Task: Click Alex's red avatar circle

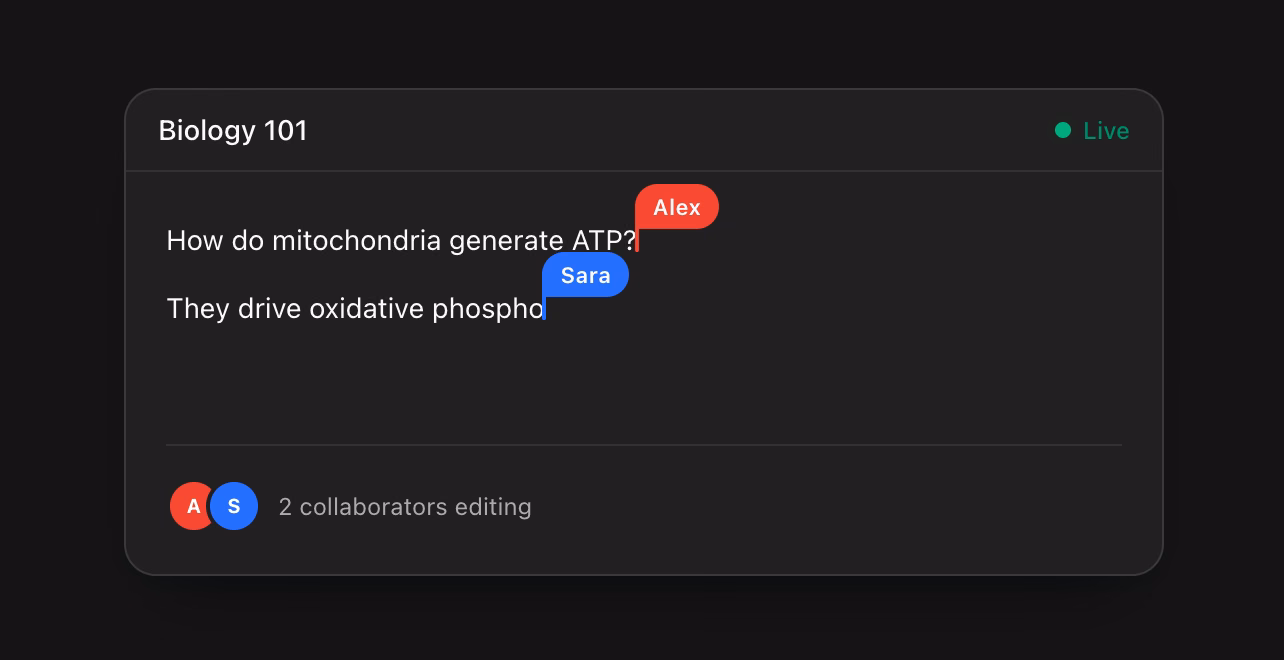Action: pos(191,506)
